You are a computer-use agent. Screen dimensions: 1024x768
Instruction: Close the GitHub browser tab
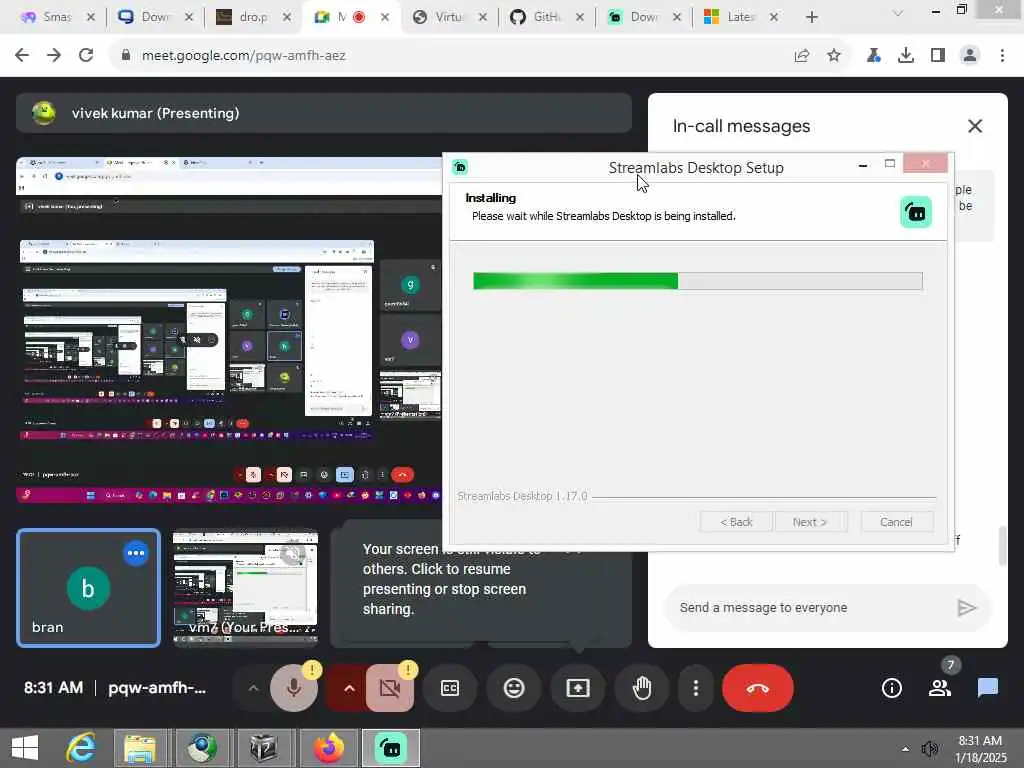pos(580,17)
